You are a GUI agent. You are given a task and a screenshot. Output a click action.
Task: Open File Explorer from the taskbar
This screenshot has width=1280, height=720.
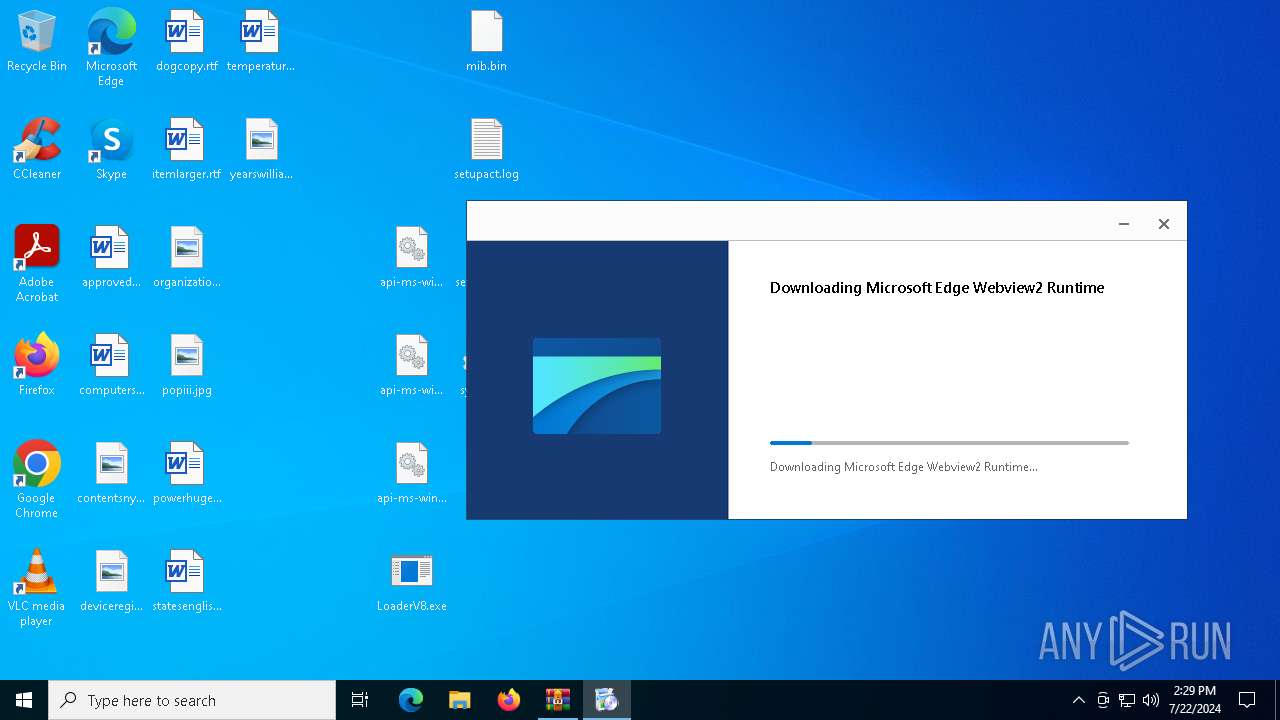click(460, 700)
